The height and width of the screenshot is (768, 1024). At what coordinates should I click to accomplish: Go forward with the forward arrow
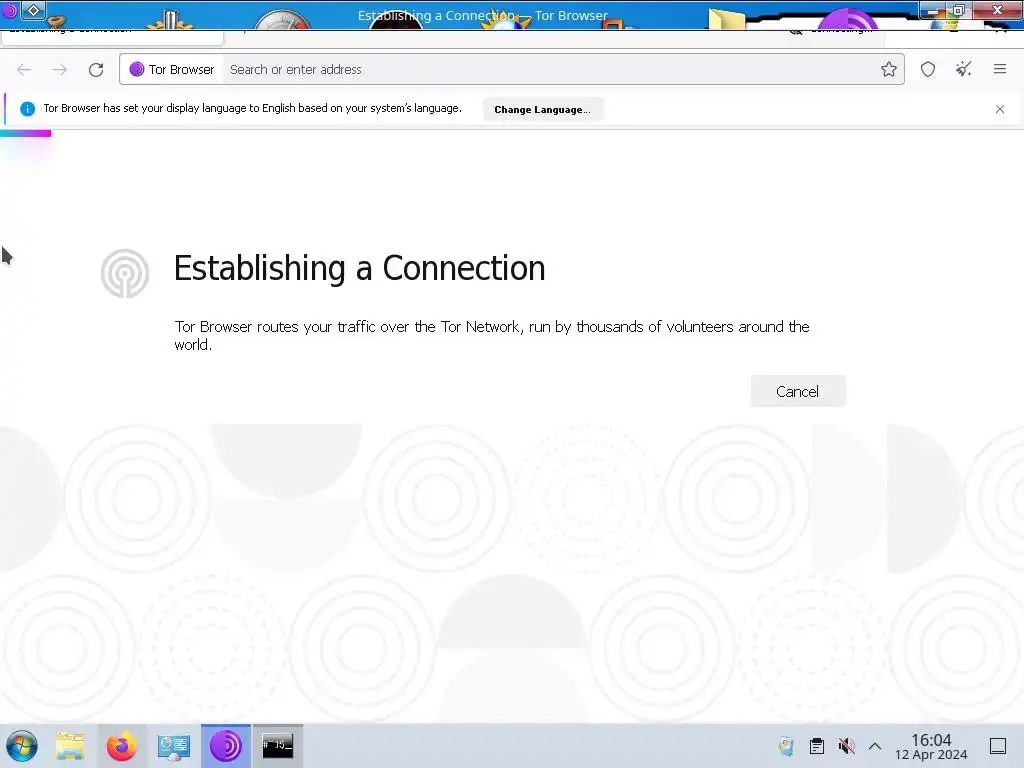tap(59, 69)
